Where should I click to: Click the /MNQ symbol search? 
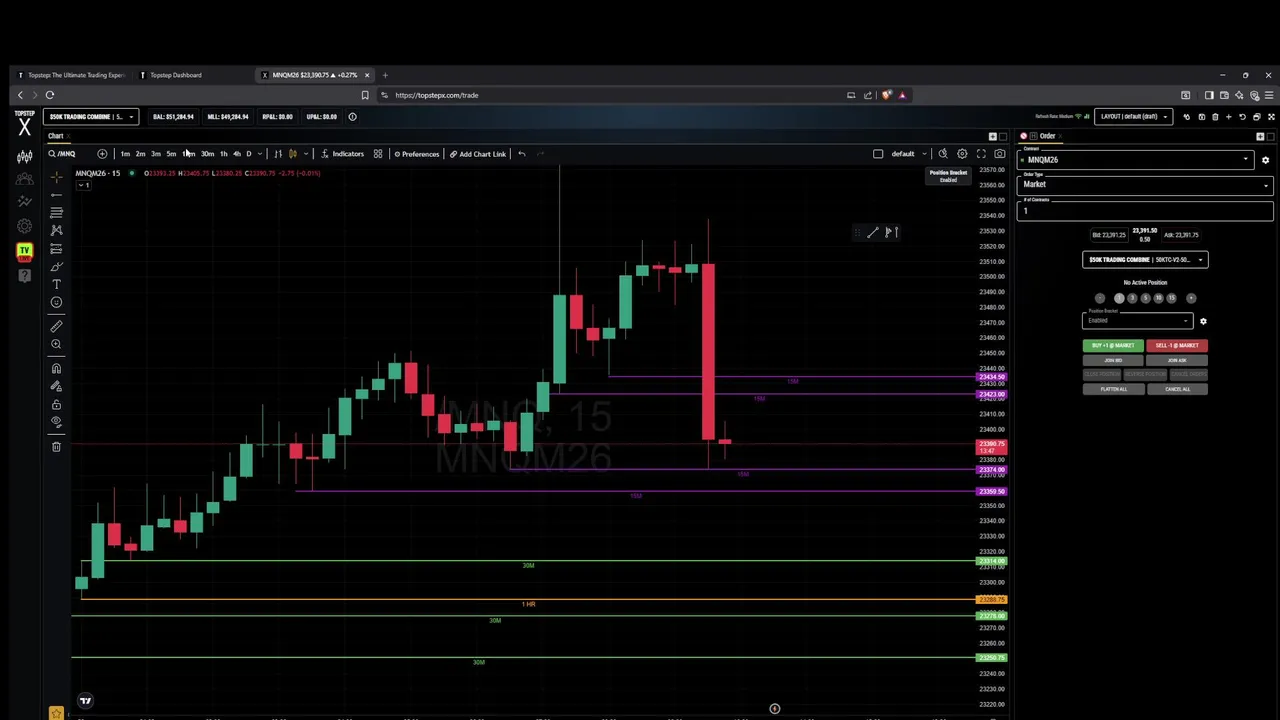[x=62, y=154]
